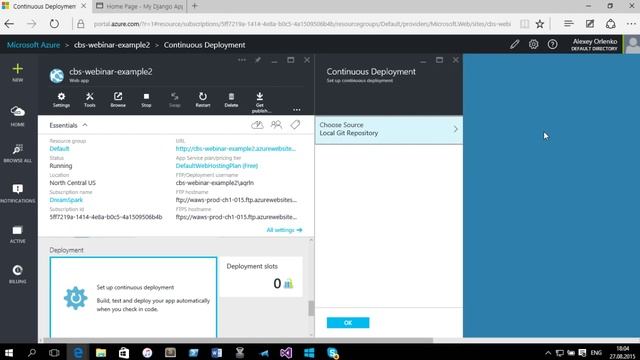Open the Settings command in web app toolbar
This screenshot has height=360, width=640.
[x=61, y=100]
